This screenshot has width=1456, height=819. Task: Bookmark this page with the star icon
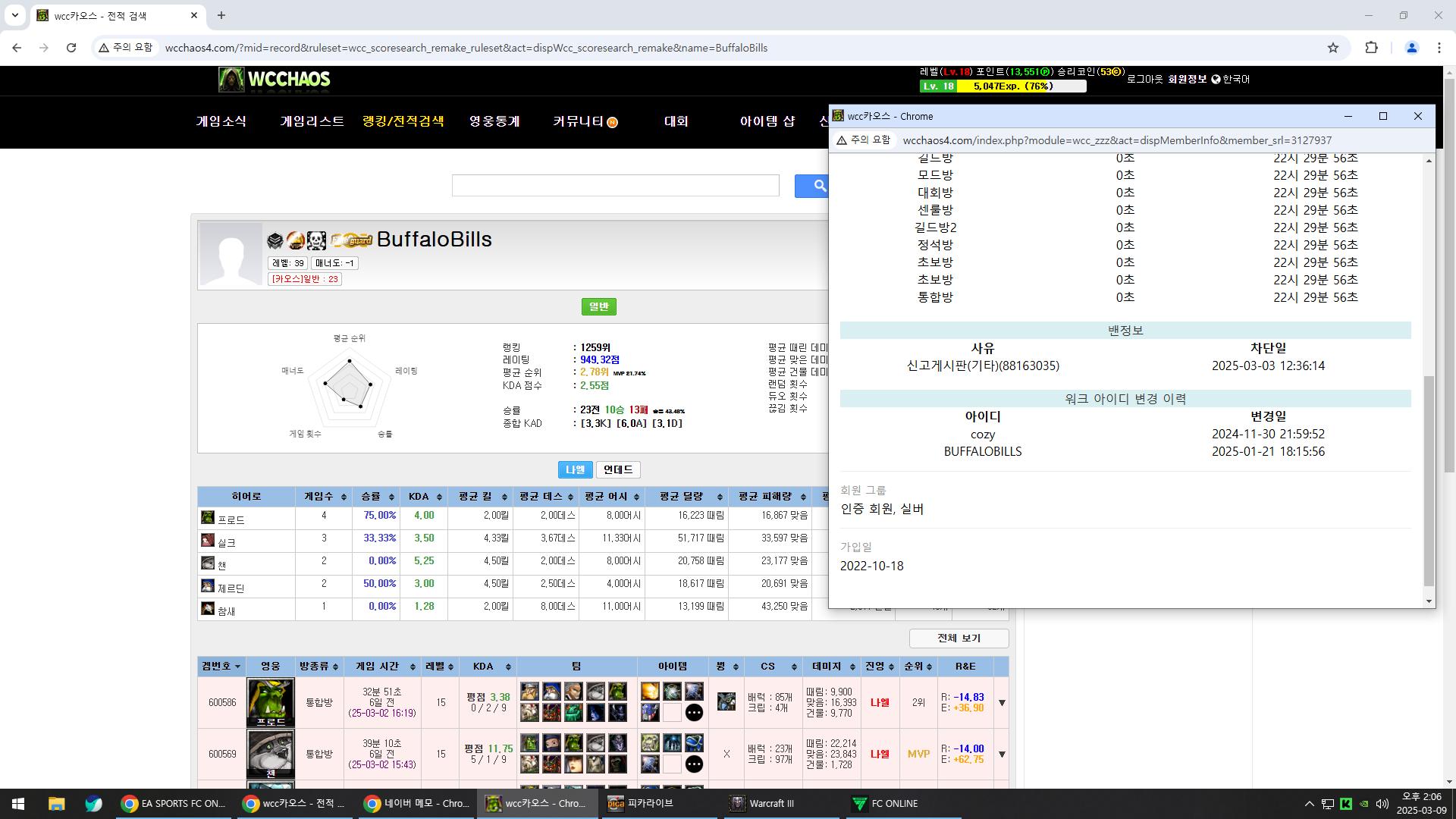tap(1333, 48)
